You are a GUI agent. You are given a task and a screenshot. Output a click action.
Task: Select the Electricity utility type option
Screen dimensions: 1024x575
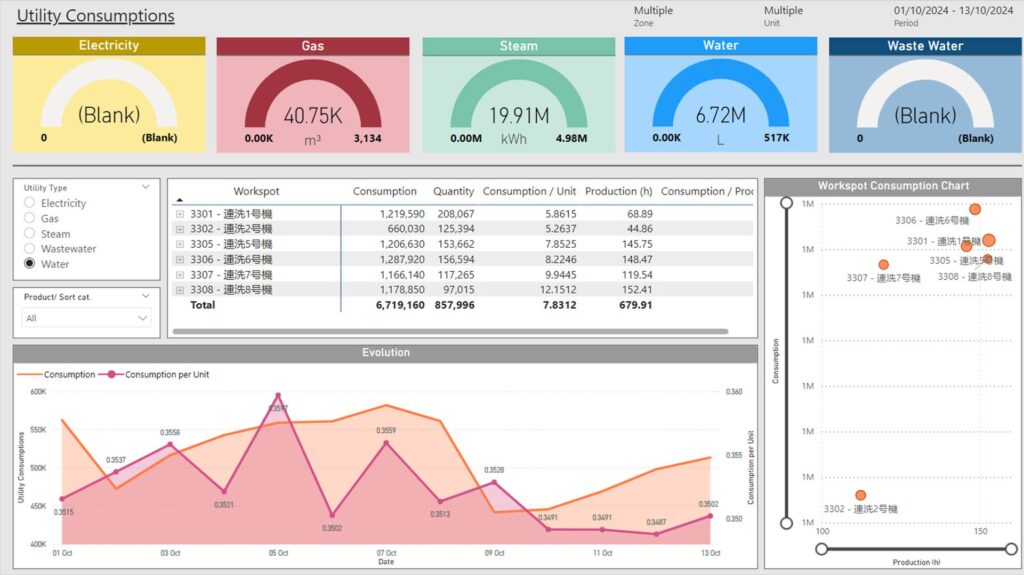click(x=30, y=203)
